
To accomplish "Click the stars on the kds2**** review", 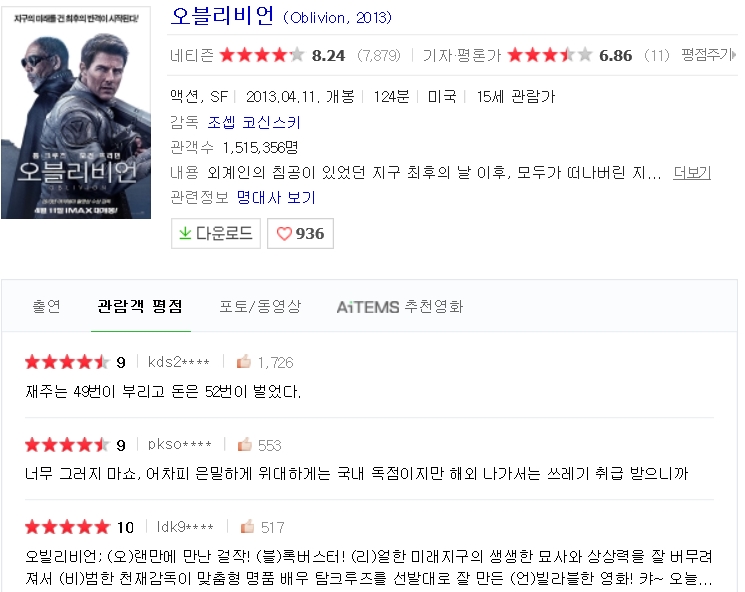I will click(x=66, y=362).
